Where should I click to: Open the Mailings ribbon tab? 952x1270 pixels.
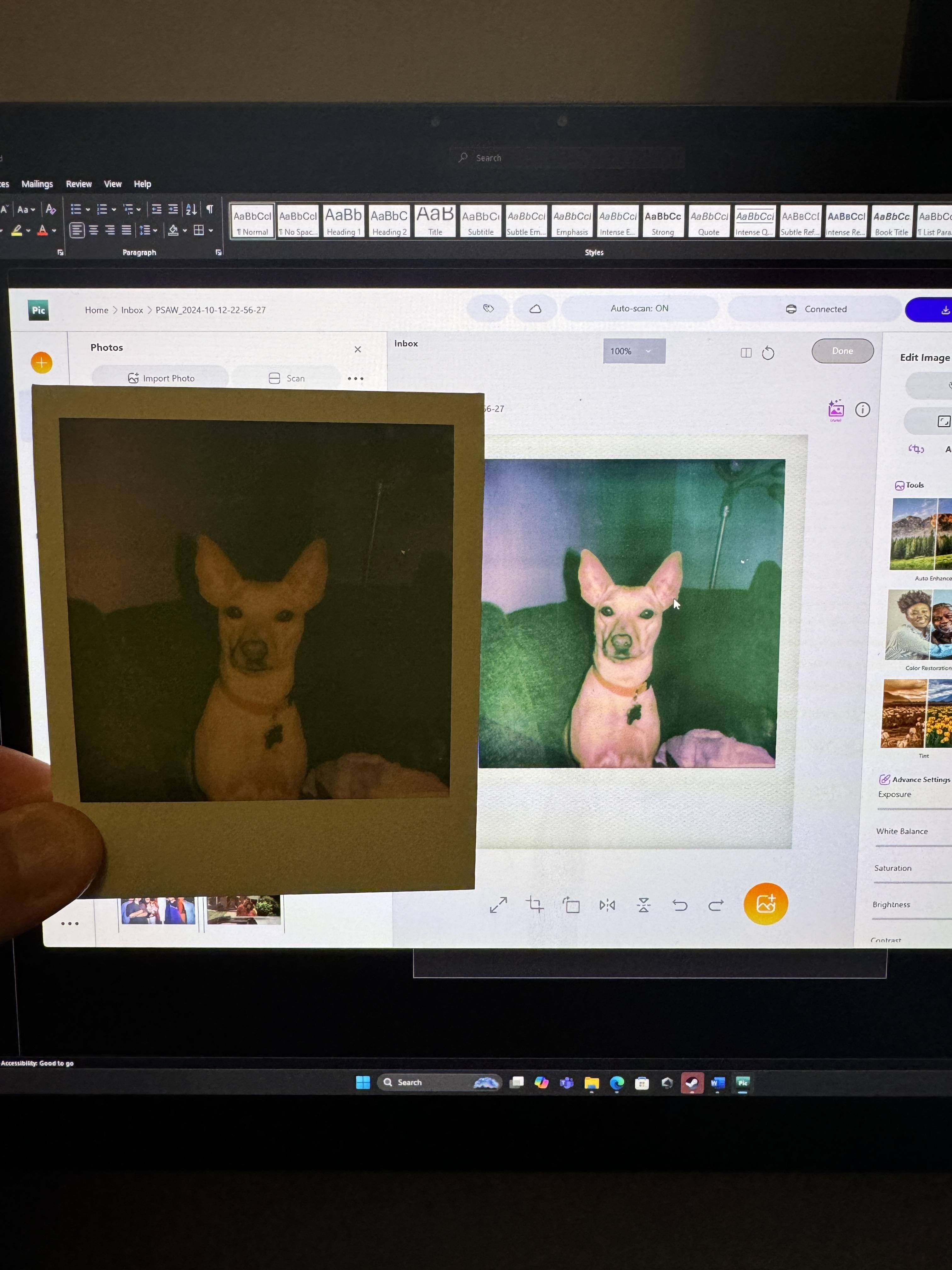[x=37, y=184]
